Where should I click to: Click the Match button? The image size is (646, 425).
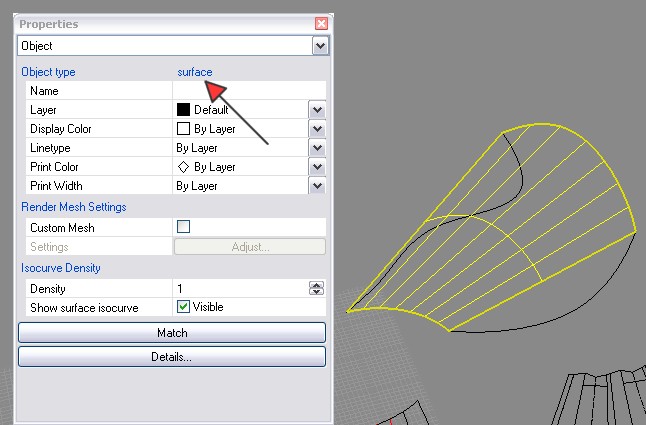[x=172, y=332]
